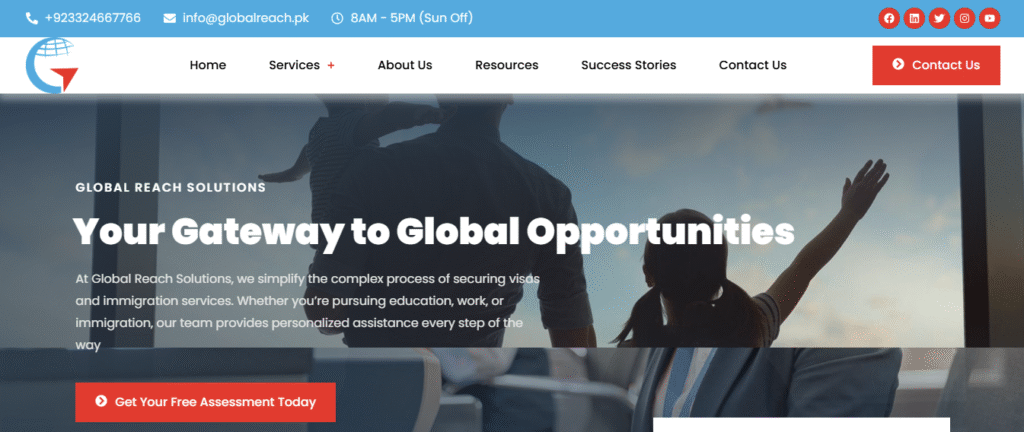Open the Resources menu item
Viewport: 1024px width, 432px height.
pos(507,65)
